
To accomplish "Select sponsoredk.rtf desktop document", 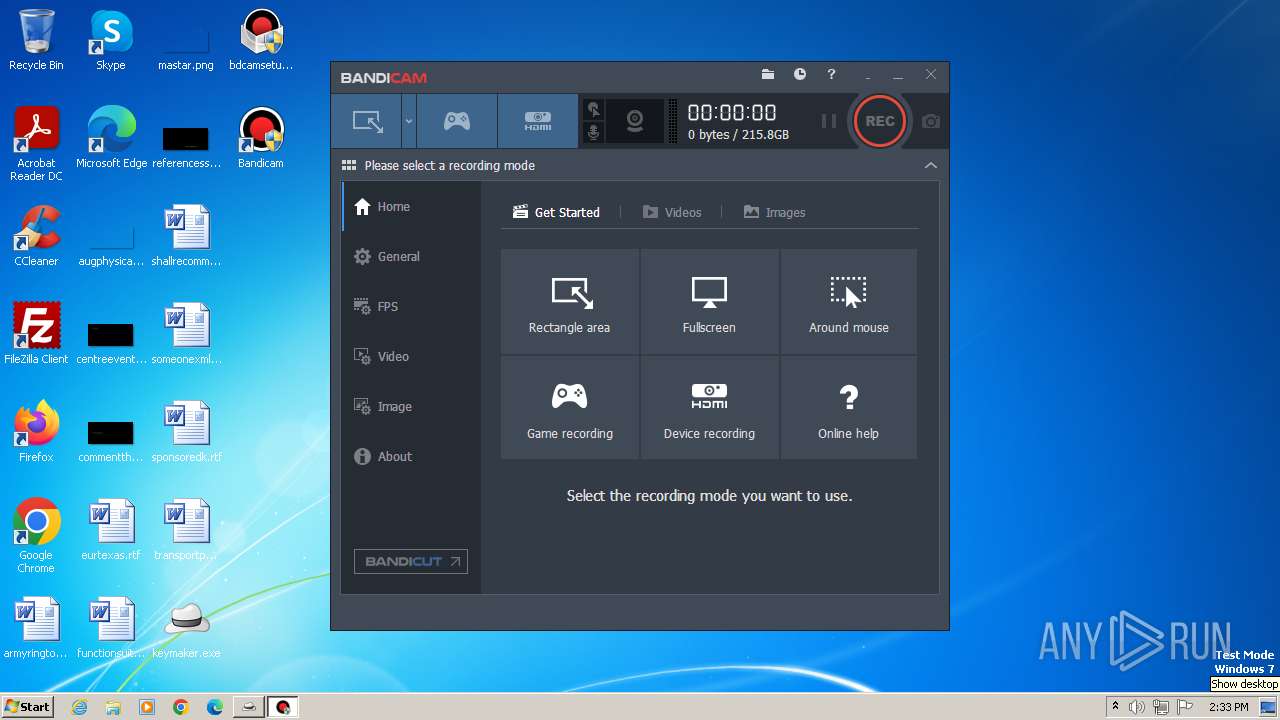I will (x=186, y=433).
